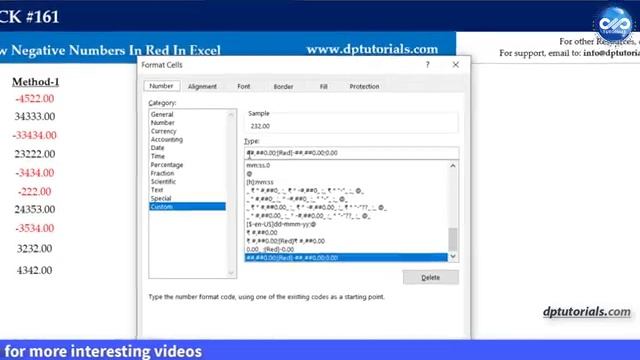Select the 0.00_ ;[Red]-0.00 format code
The width and height of the screenshot is (640, 360).
[x=270, y=249]
